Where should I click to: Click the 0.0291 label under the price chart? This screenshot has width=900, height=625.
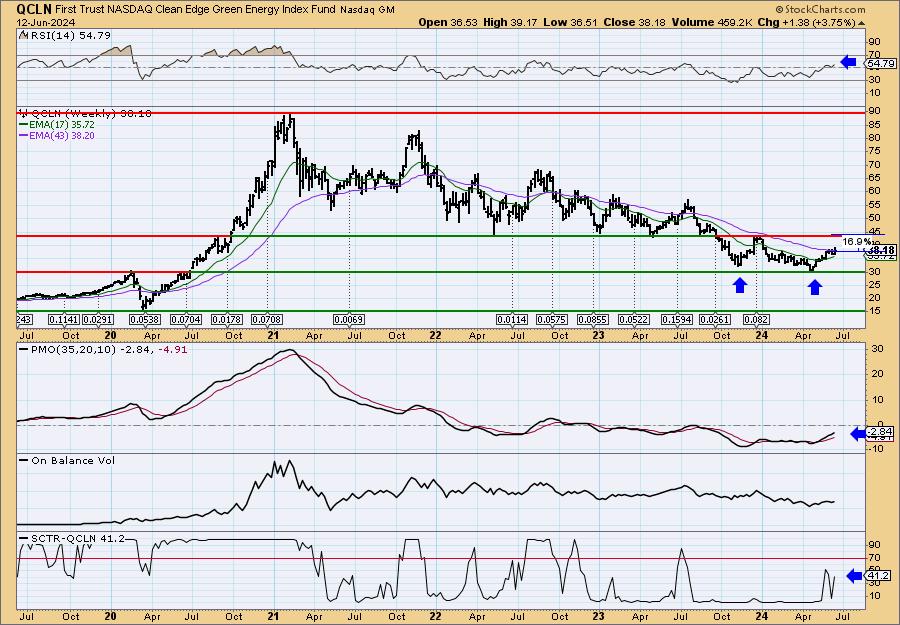coord(98,320)
